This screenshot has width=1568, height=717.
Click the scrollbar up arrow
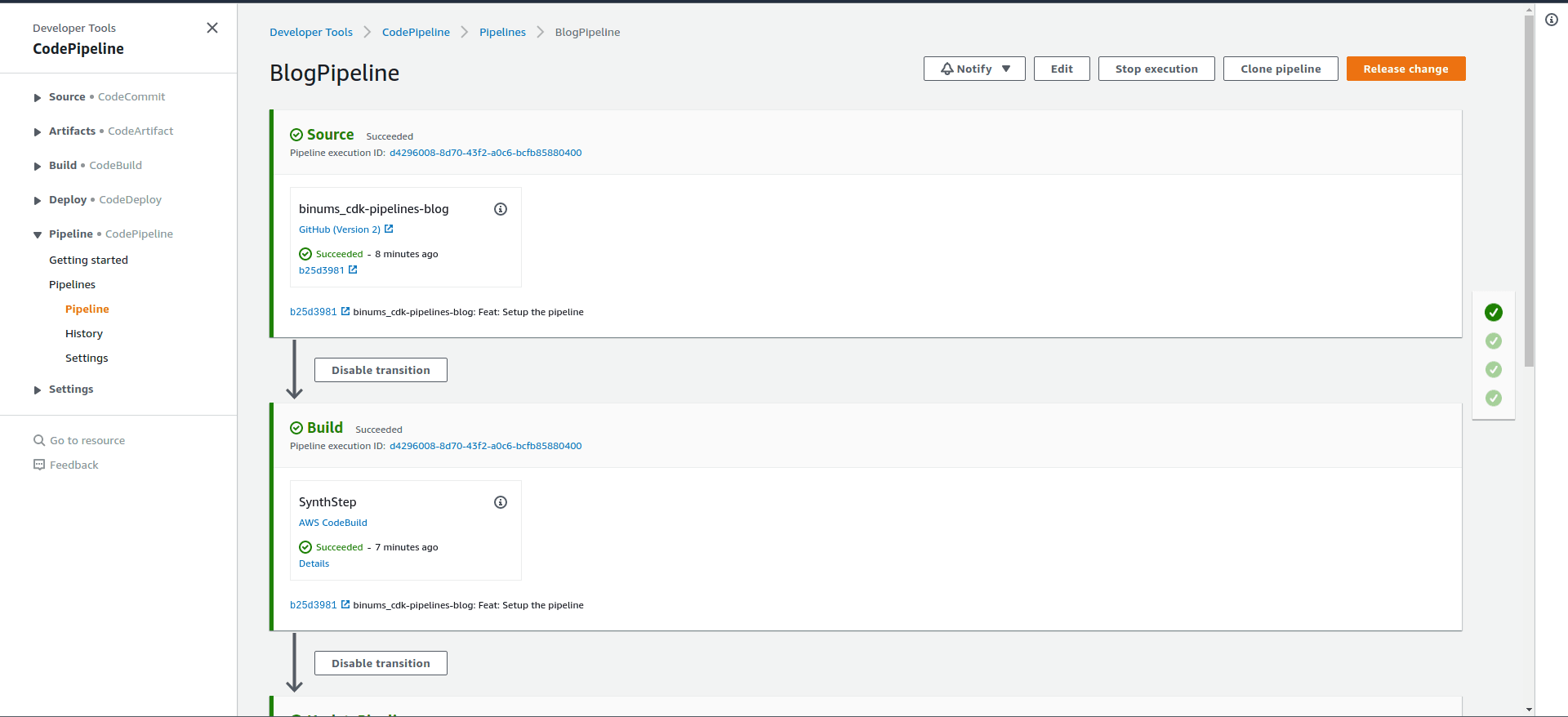pyautogui.click(x=1529, y=10)
